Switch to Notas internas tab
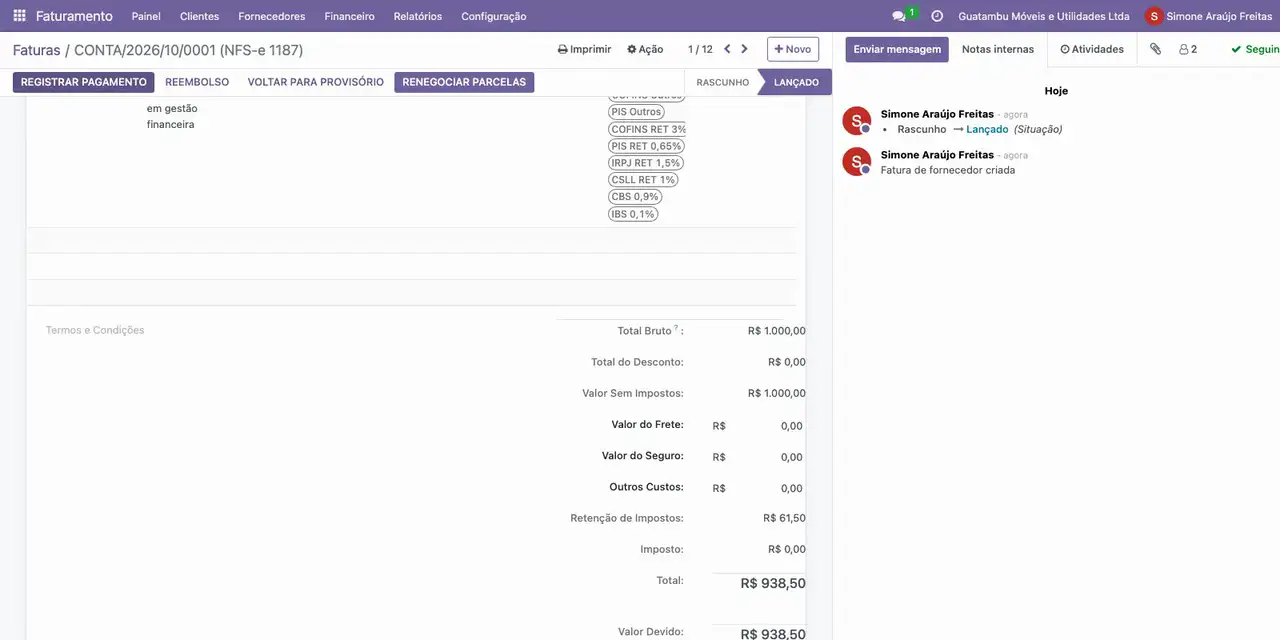Screen dimensions: 1280x640 [998, 49]
